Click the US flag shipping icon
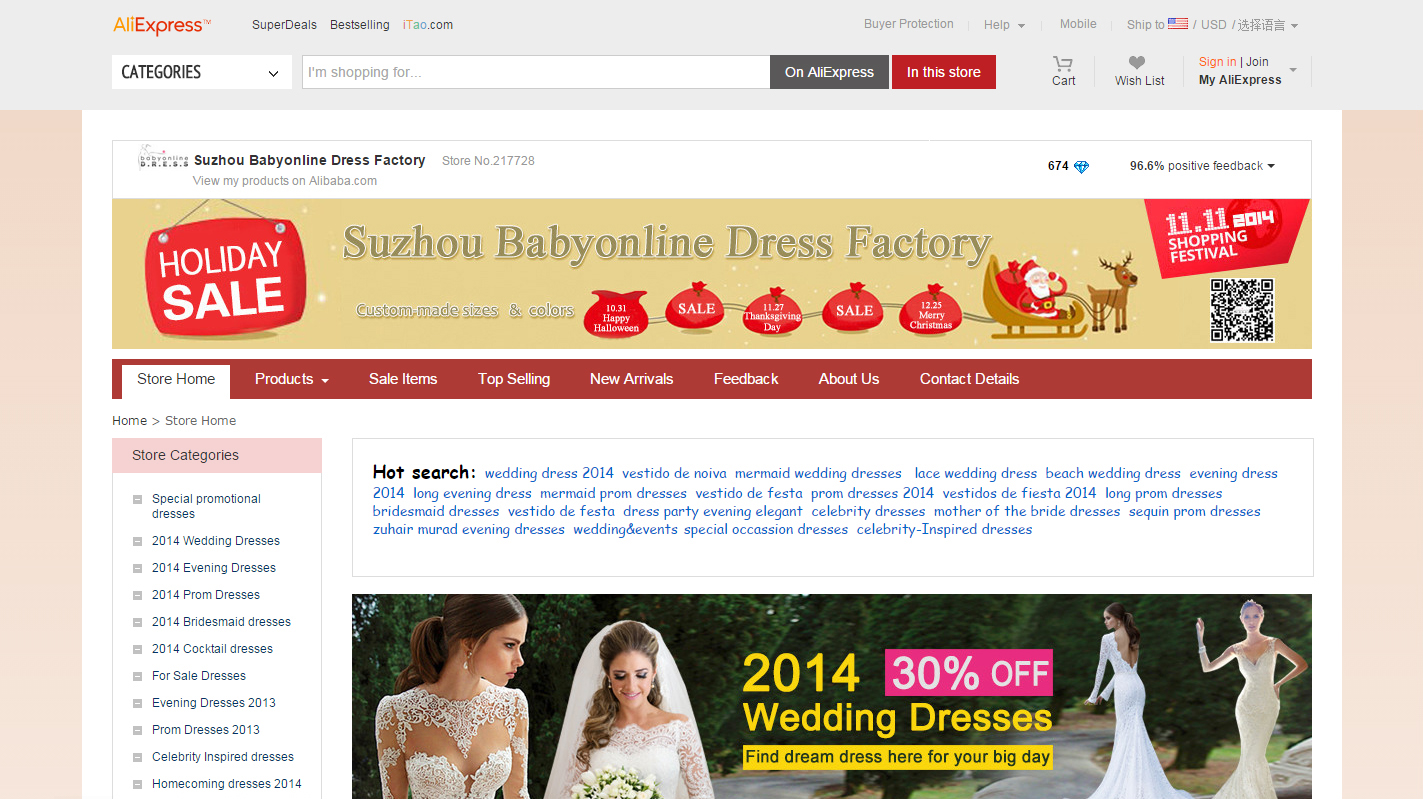 [1178, 24]
